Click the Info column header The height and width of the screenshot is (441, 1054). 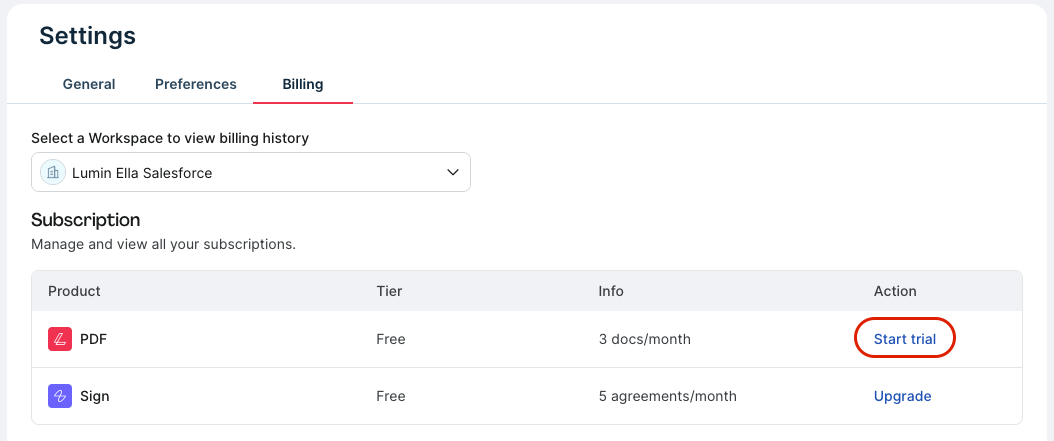[611, 291]
